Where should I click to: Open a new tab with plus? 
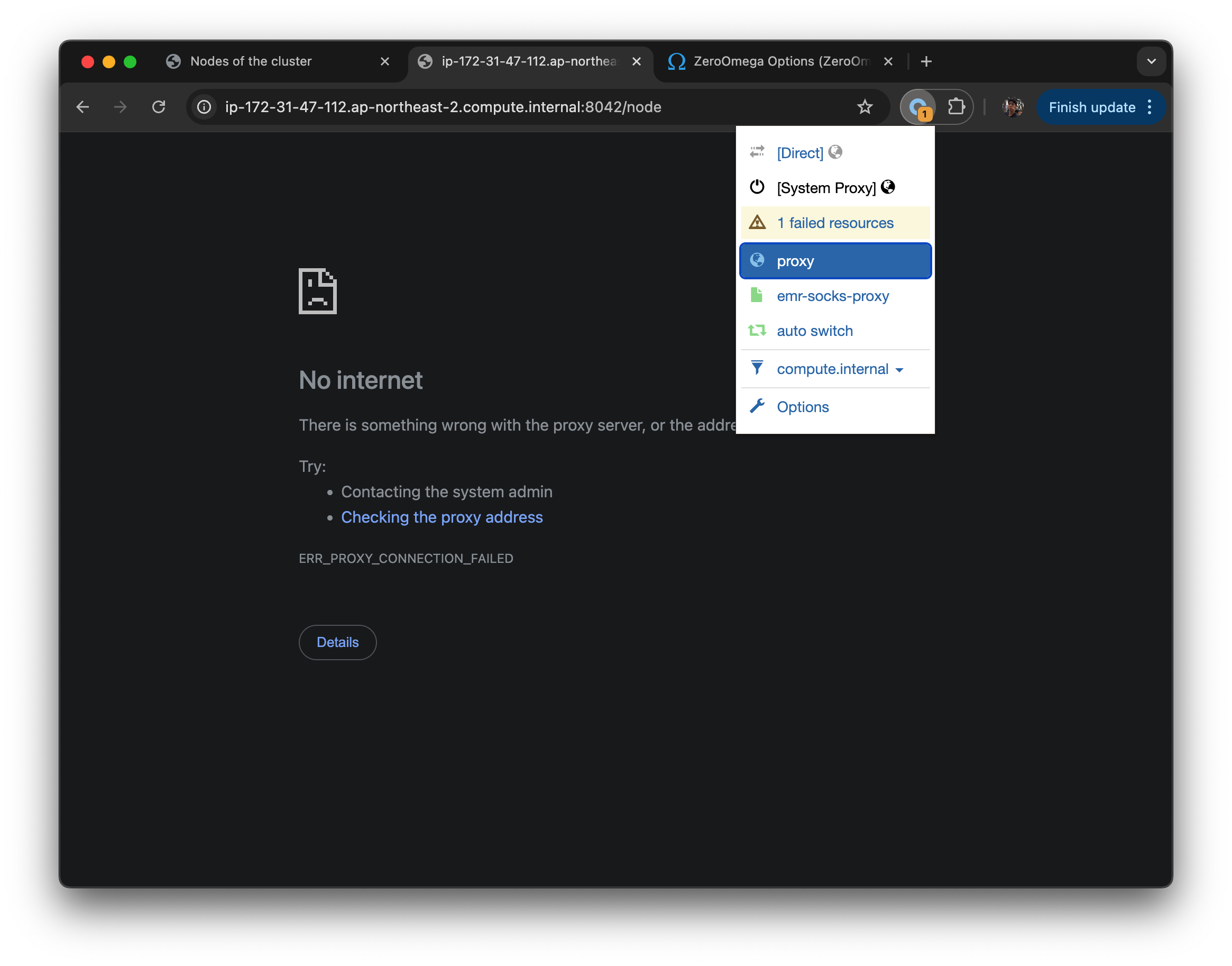click(926, 61)
